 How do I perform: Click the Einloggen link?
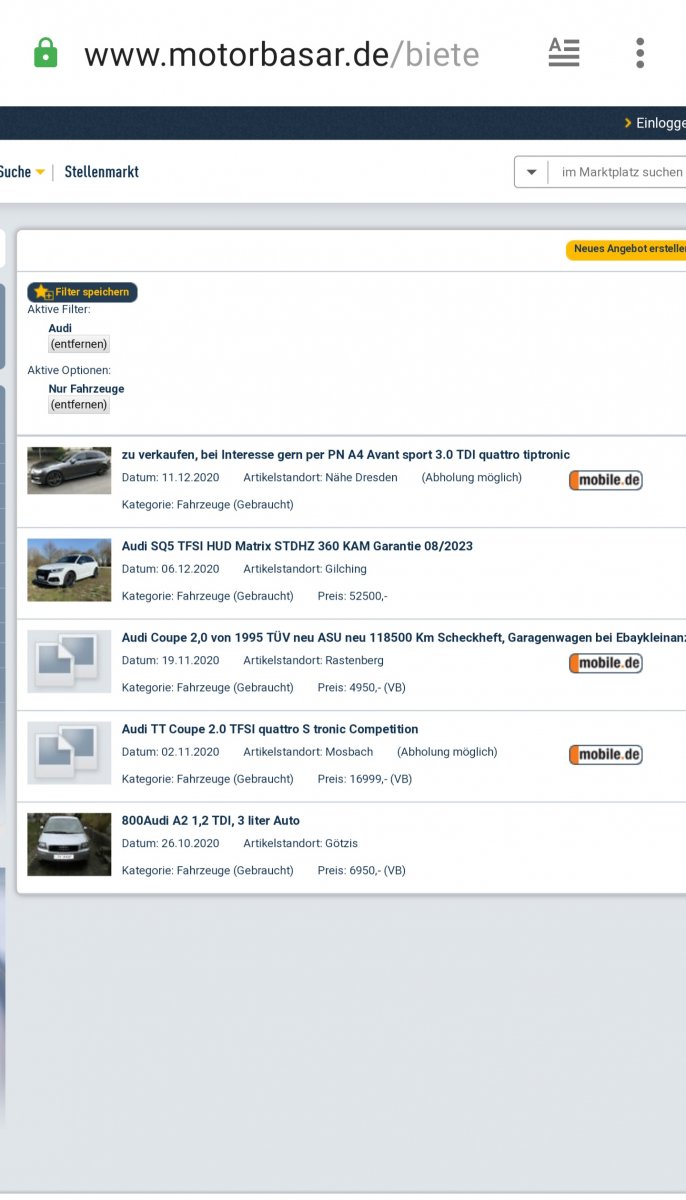657,123
